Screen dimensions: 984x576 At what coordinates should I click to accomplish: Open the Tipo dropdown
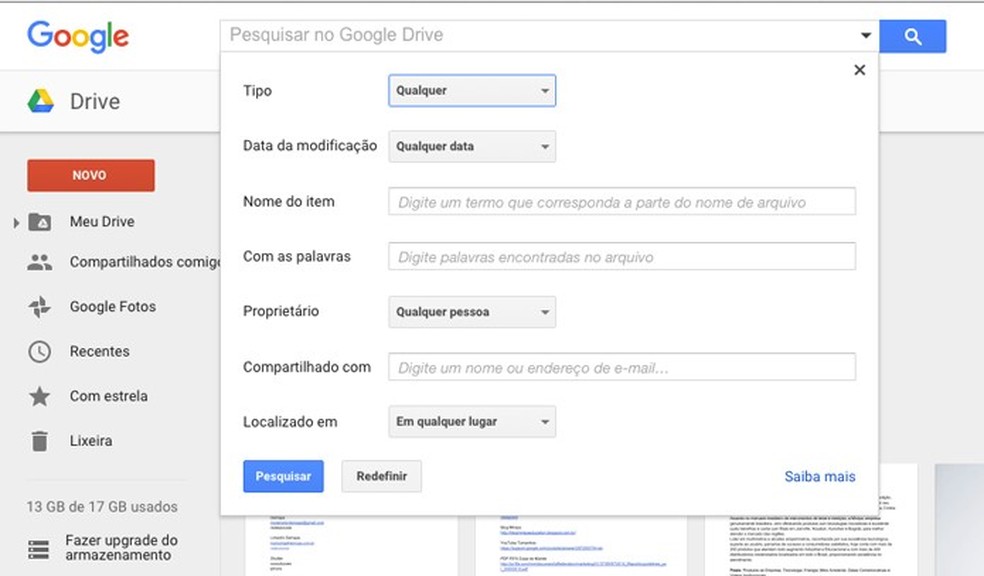472,90
